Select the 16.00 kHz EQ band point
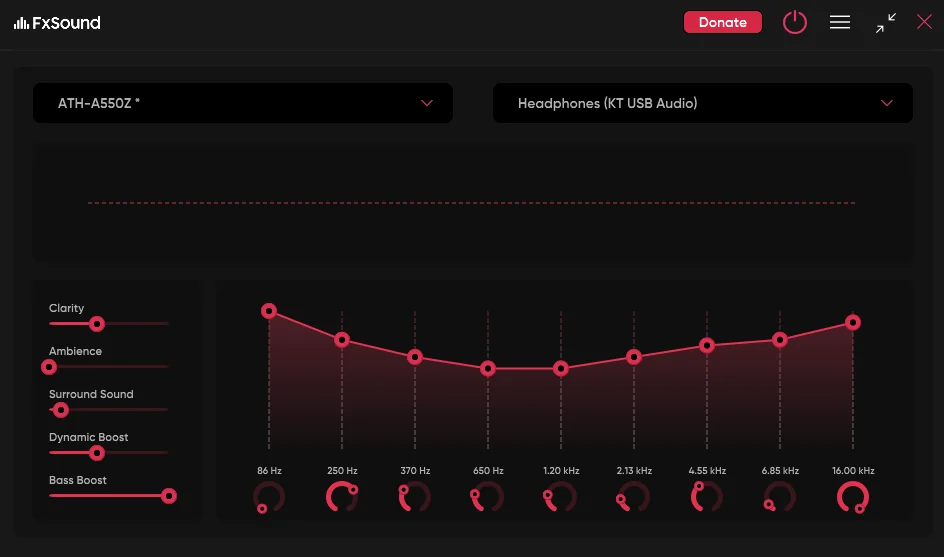The image size is (944, 557). [x=852, y=322]
